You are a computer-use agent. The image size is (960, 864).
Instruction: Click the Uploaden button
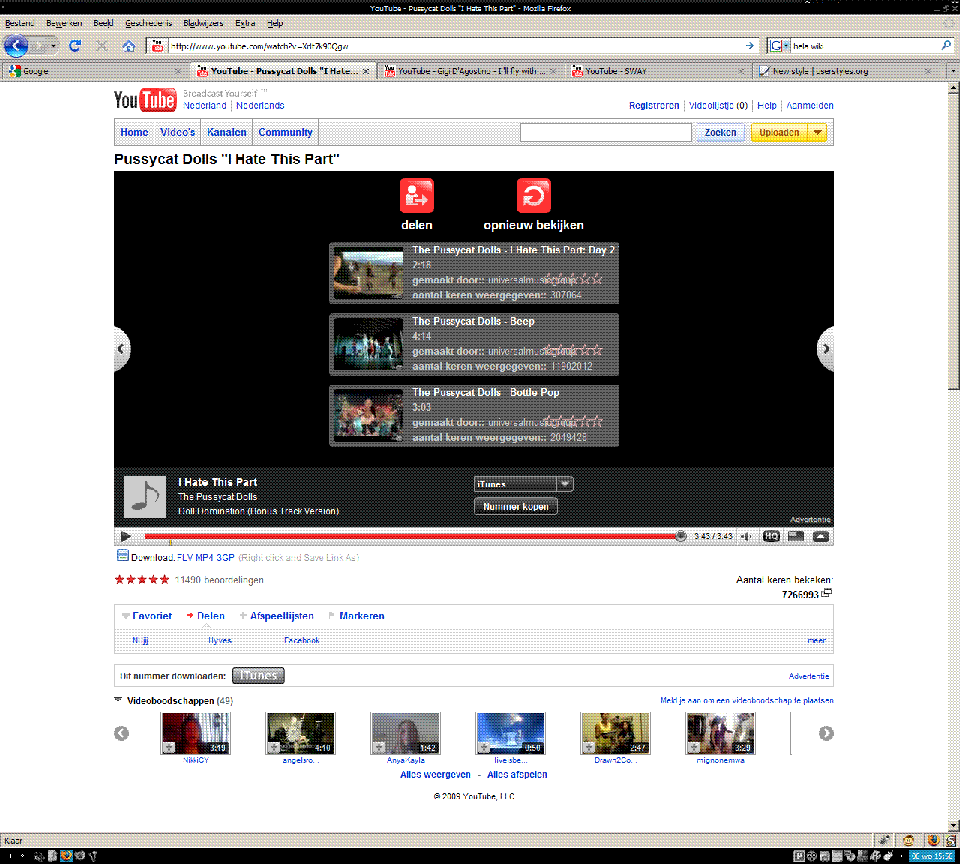(779, 132)
